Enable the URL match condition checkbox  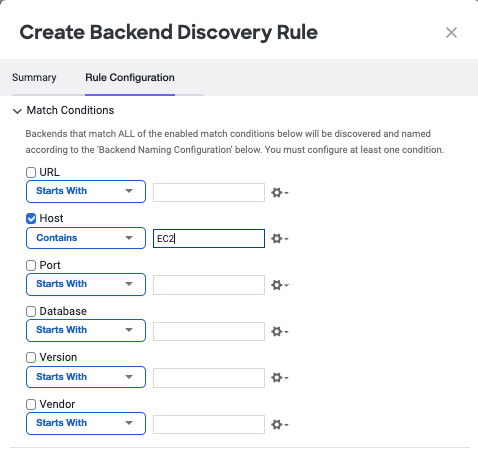(x=31, y=172)
